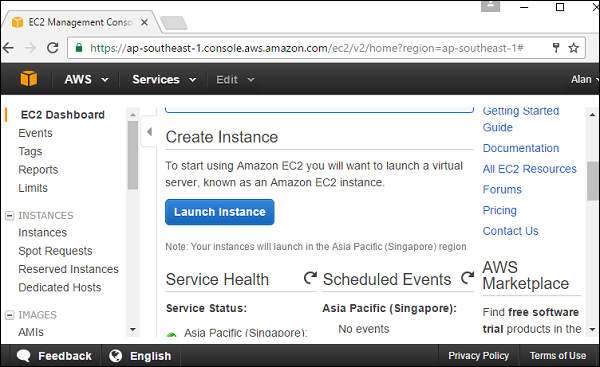Open the All EC2 Resources link
This screenshot has width=600, height=367.
530,169
